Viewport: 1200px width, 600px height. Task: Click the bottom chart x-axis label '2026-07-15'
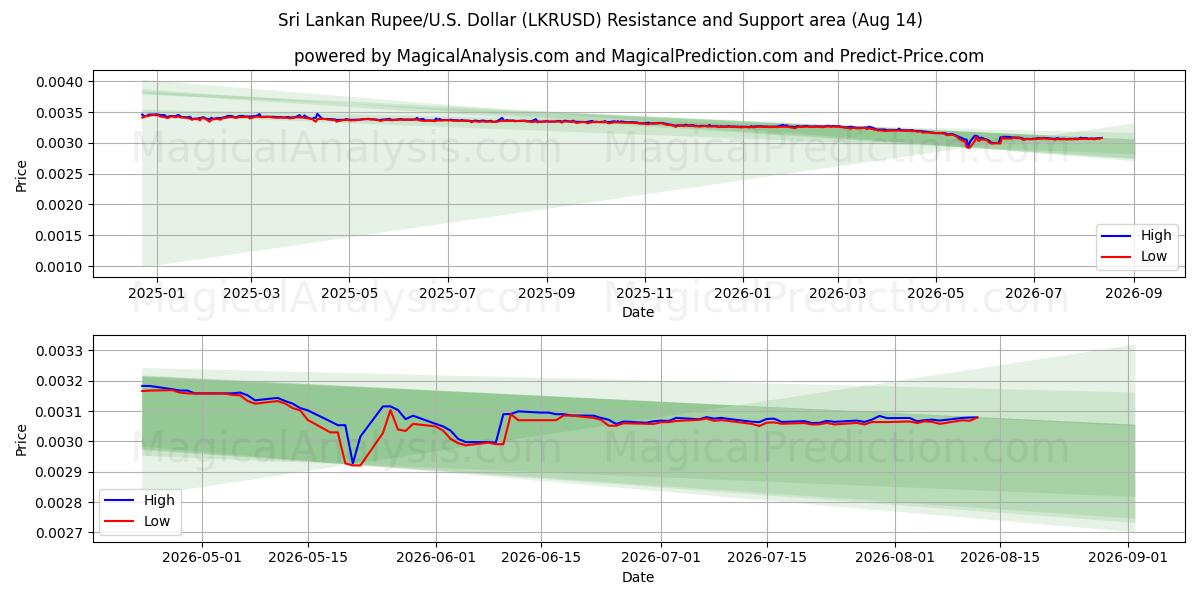(767, 560)
